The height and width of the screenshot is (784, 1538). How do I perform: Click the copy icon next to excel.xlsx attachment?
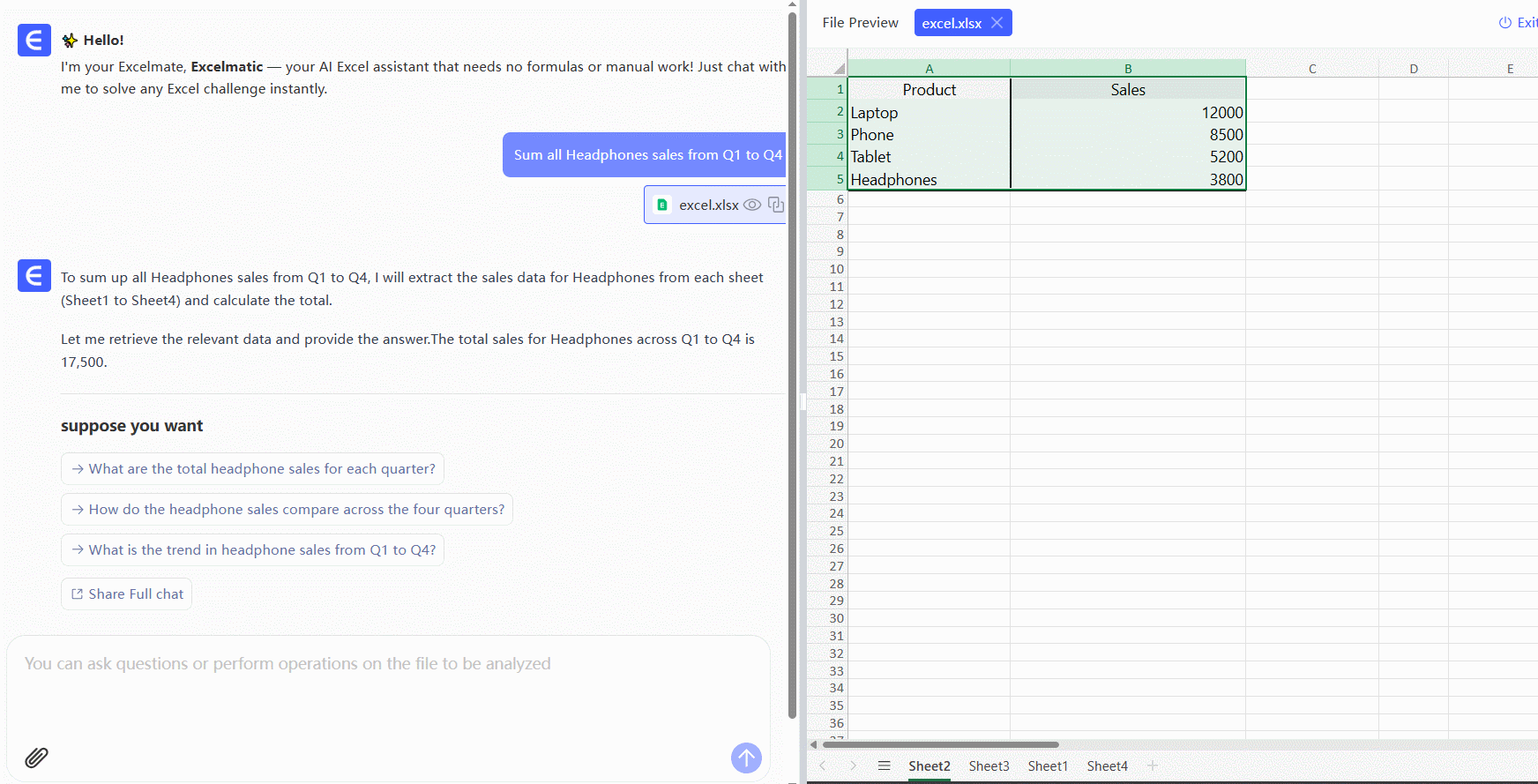776,205
